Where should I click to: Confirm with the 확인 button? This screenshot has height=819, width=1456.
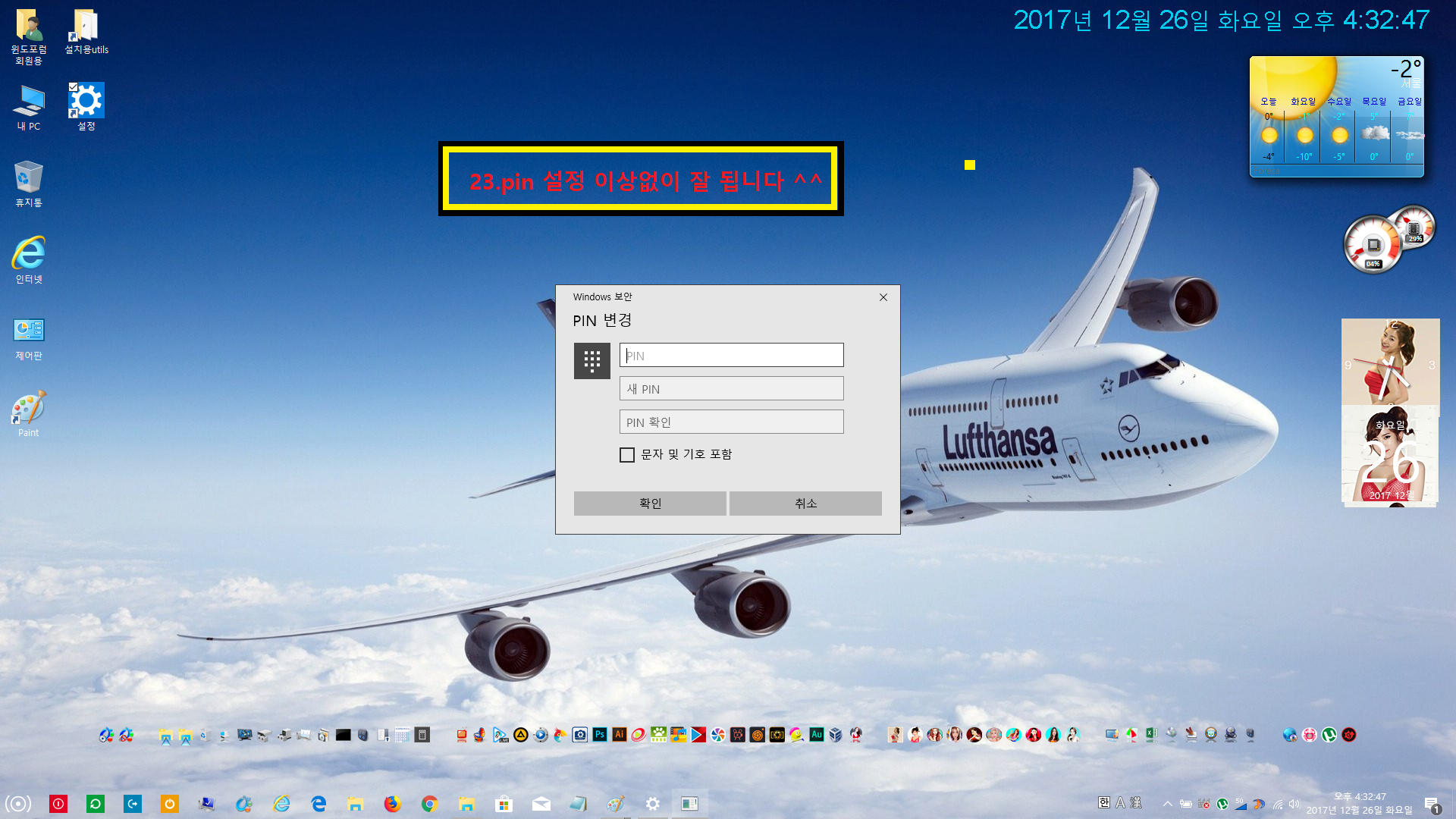650,503
